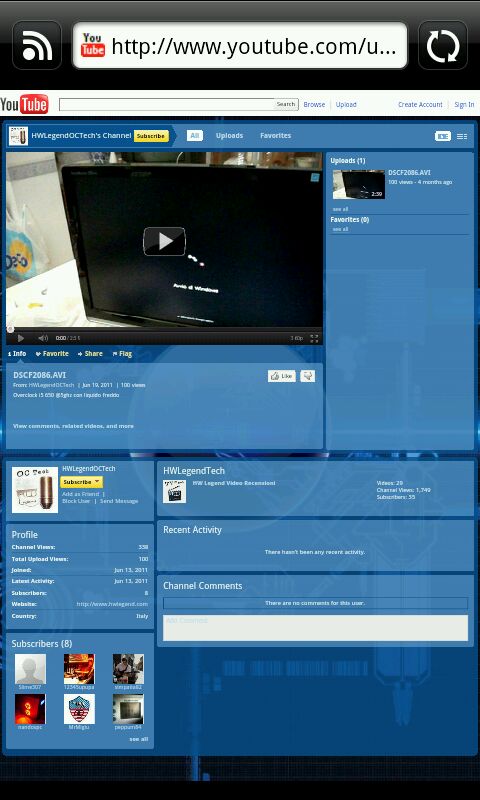
Task: Mute the video with the speaker icon
Action: (43, 338)
